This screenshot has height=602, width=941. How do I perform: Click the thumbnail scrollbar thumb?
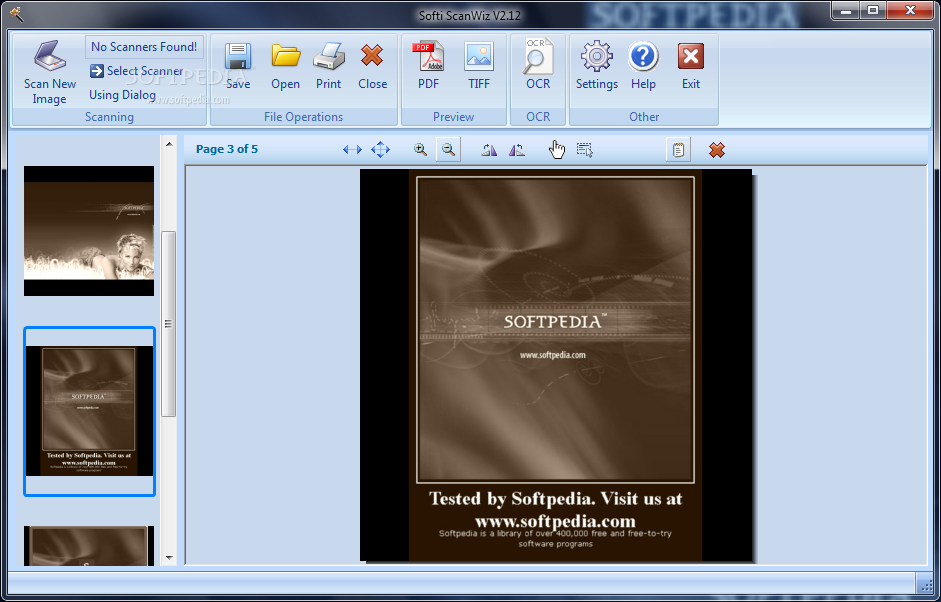[x=169, y=324]
